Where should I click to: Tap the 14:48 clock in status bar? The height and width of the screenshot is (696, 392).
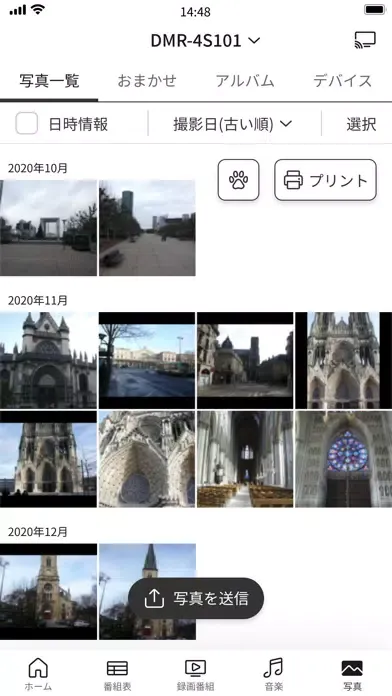click(195, 12)
